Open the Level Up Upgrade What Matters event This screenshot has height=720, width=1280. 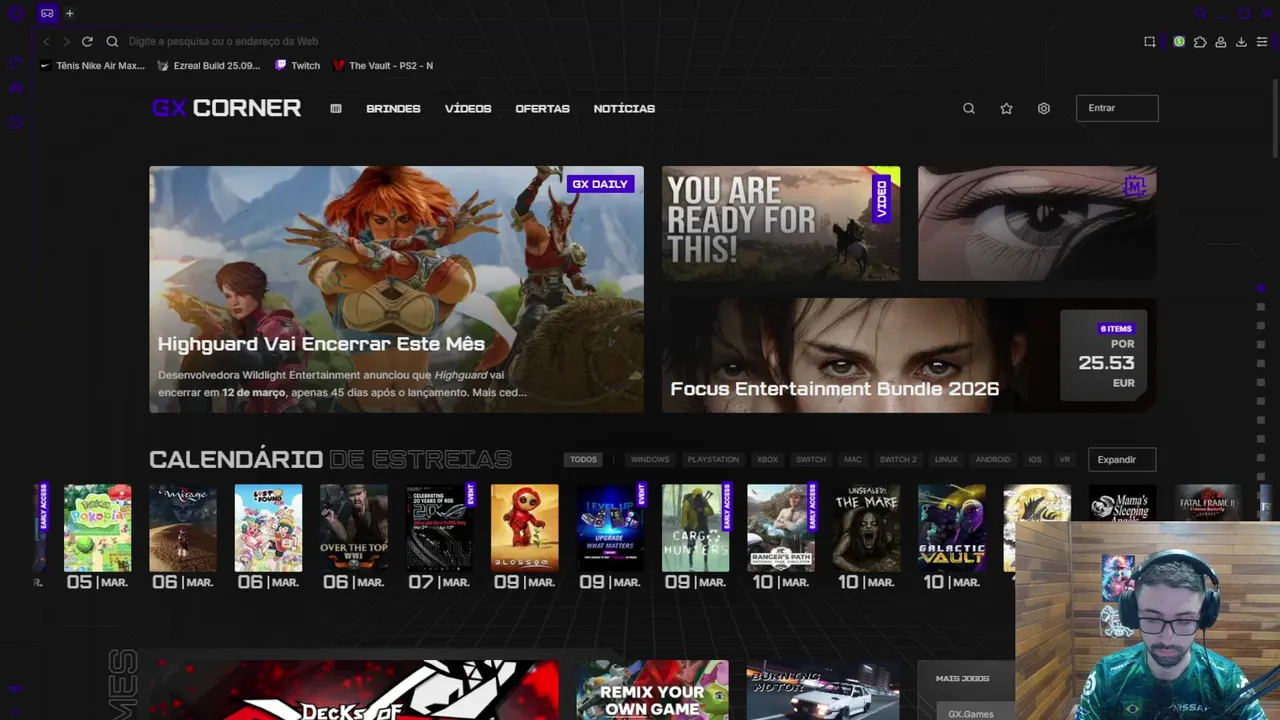[x=610, y=528]
